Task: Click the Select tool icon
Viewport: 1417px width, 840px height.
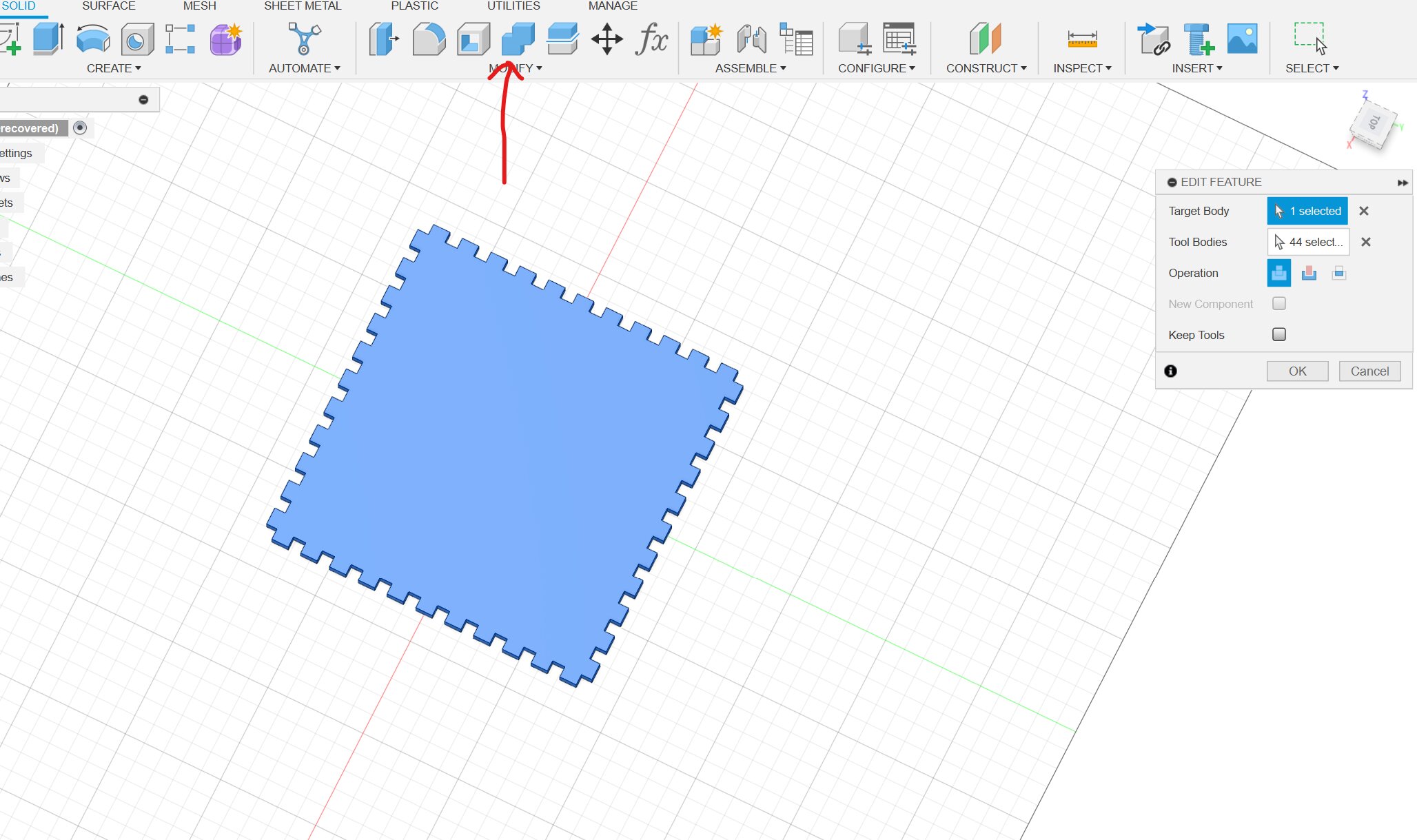Action: coord(1310,39)
